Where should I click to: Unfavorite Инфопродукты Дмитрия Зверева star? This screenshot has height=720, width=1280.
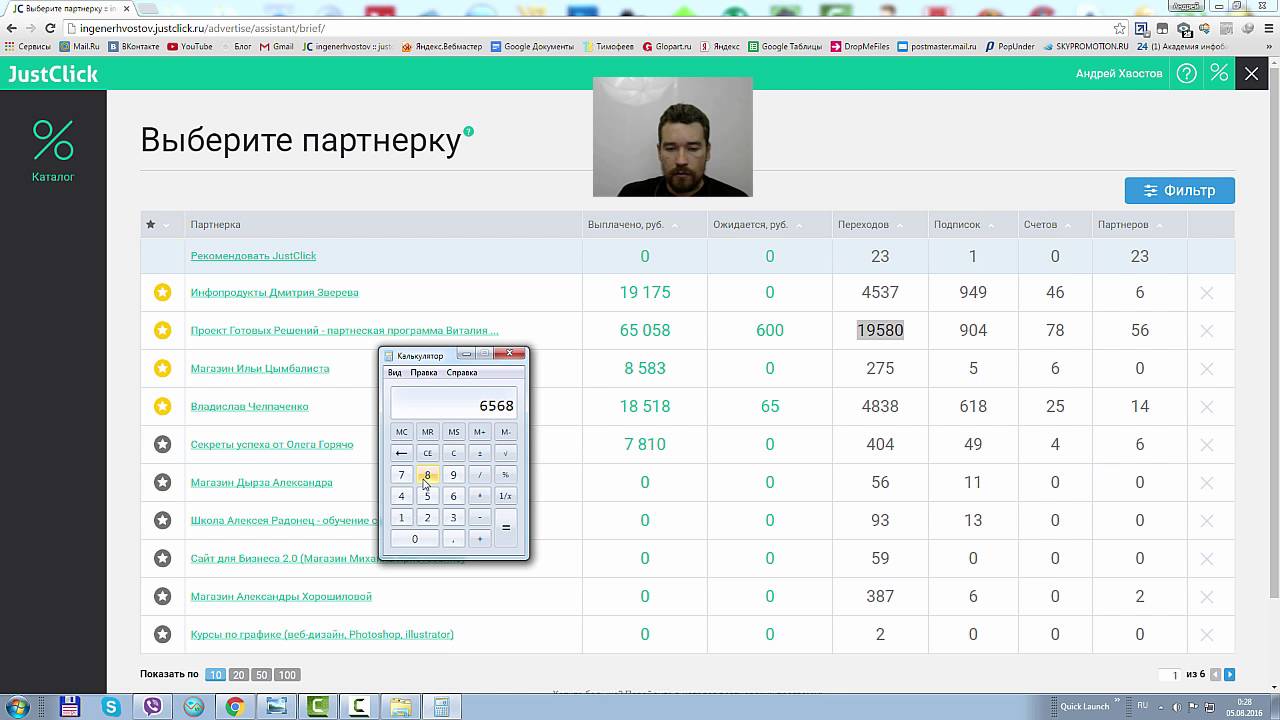point(162,293)
